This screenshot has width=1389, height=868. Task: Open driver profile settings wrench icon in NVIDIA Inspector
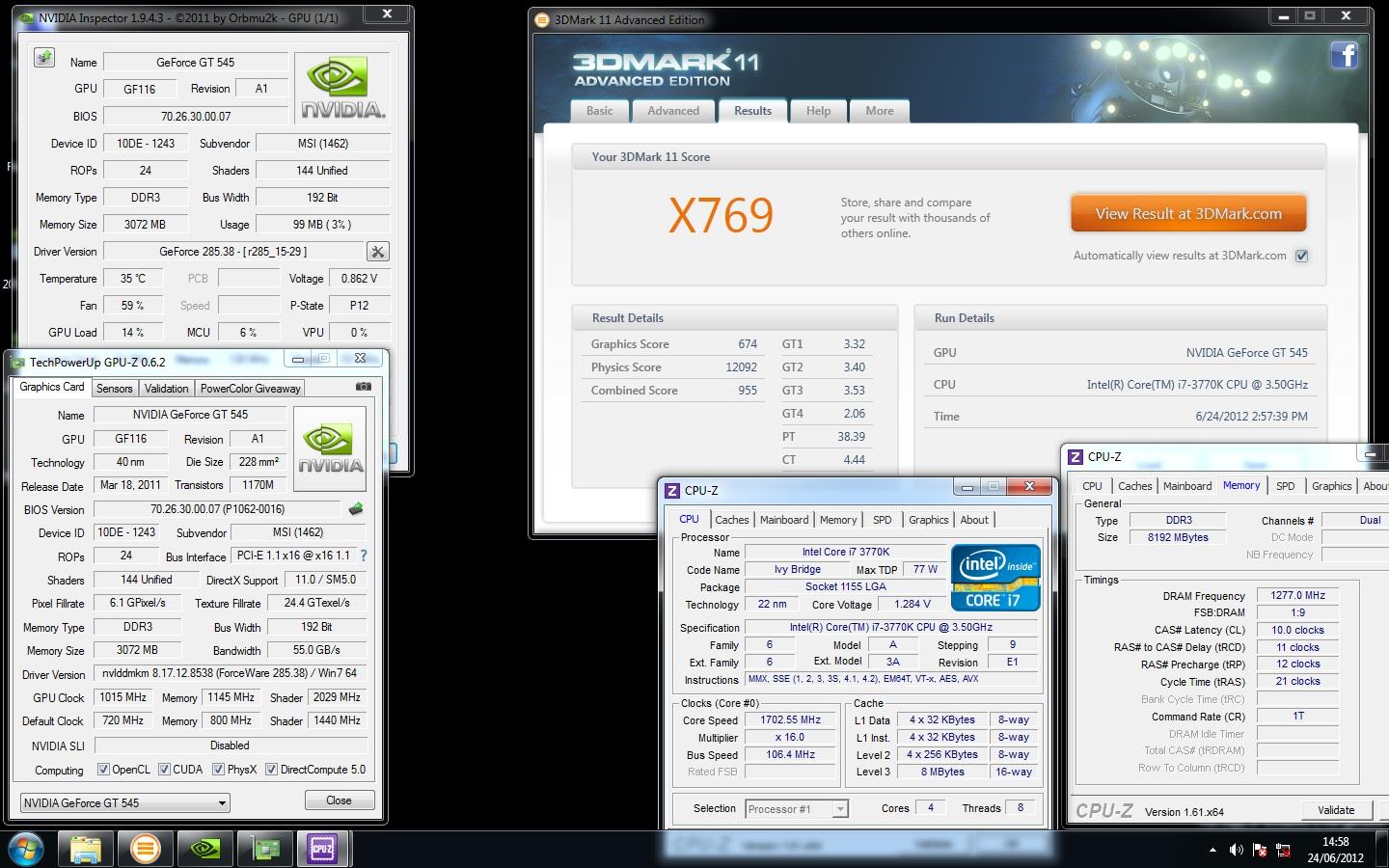(378, 252)
